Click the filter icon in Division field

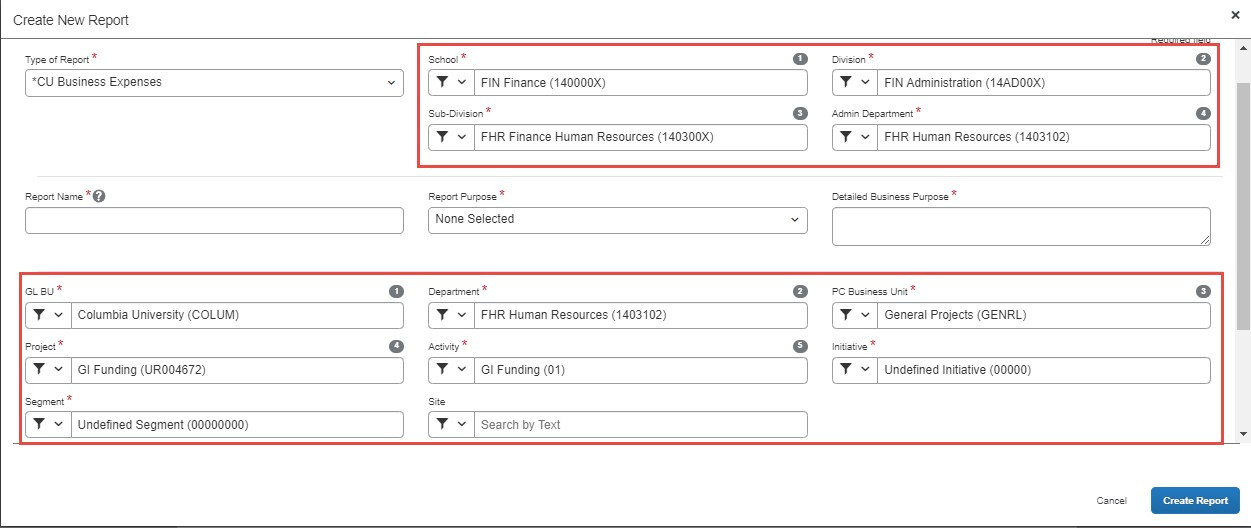845,82
